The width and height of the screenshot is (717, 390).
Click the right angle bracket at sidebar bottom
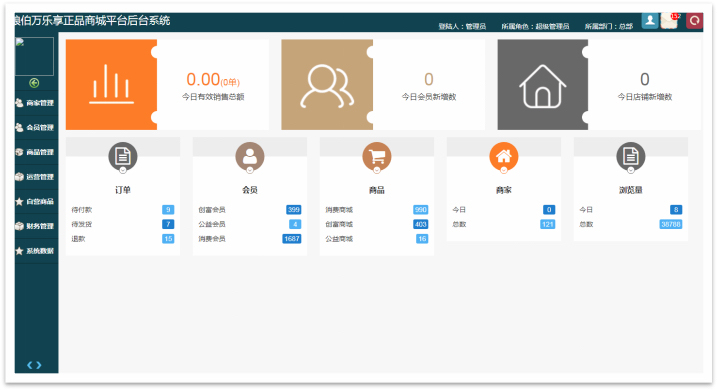click(x=39, y=365)
